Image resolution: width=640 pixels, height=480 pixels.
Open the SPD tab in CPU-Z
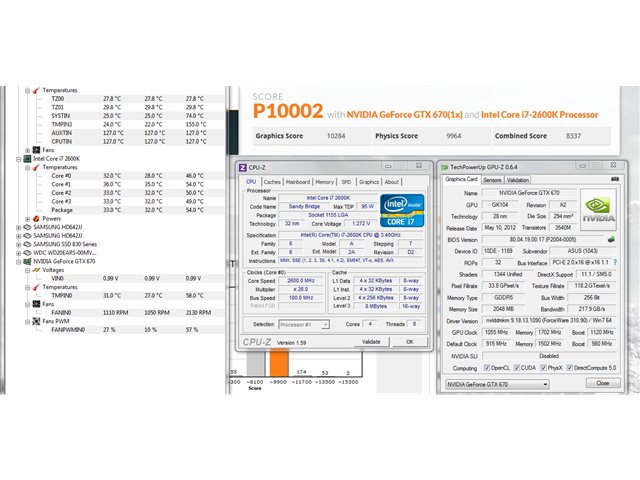click(346, 182)
